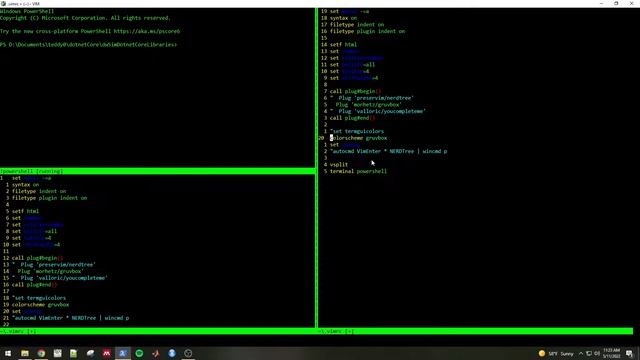Click the 'vsplit' line in the right pane
Image resolution: width=640 pixels, height=360 pixels.
click(x=339, y=164)
